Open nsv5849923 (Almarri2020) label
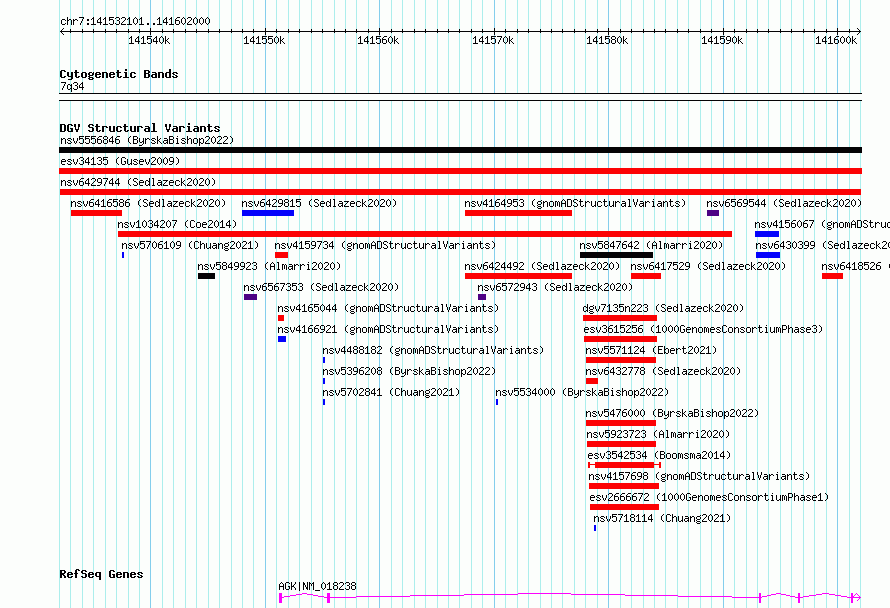Image resolution: width=890 pixels, height=608 pixels. (x=269, y=266)
